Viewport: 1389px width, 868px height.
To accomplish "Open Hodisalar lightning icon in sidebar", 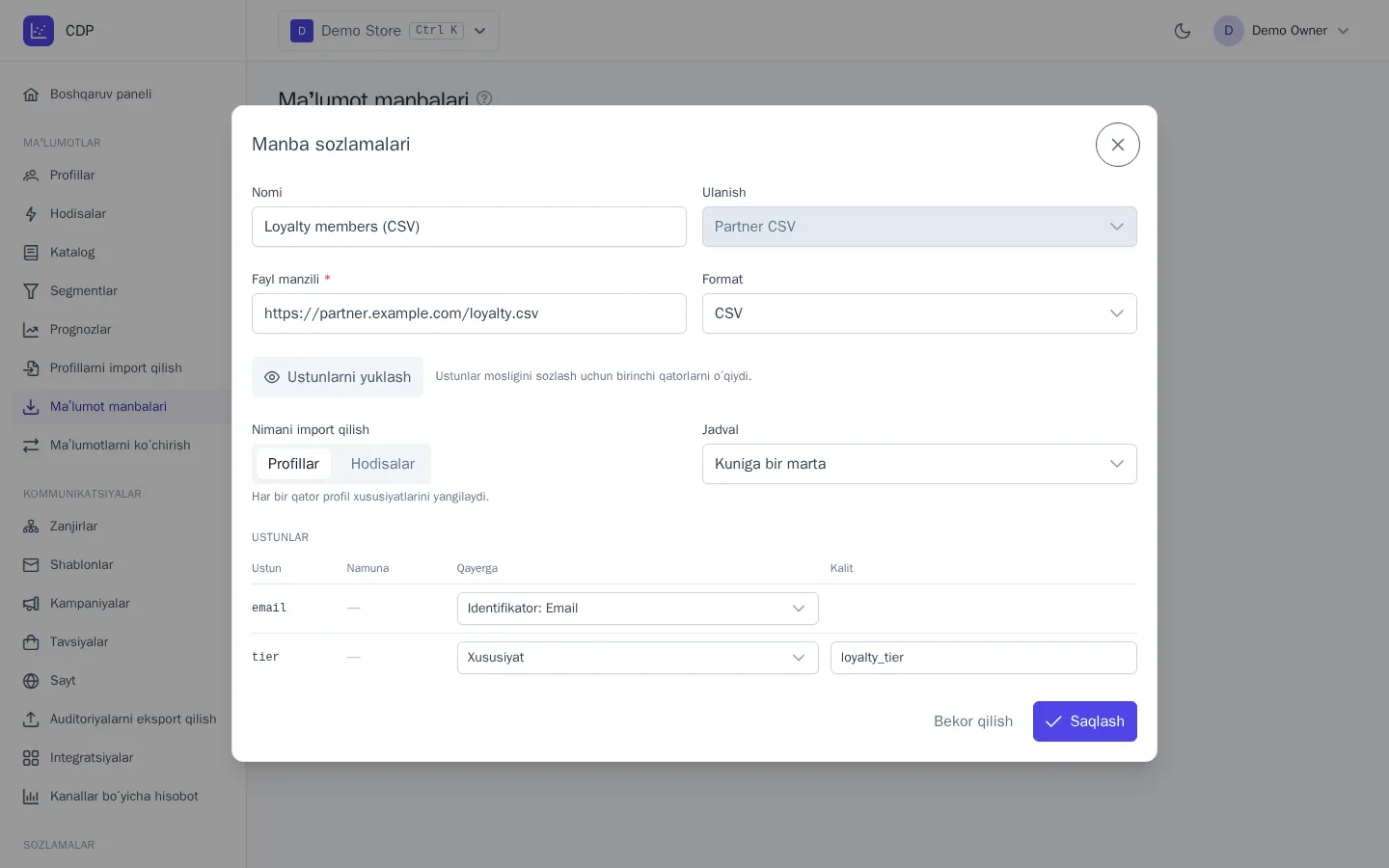I will 31,214.
